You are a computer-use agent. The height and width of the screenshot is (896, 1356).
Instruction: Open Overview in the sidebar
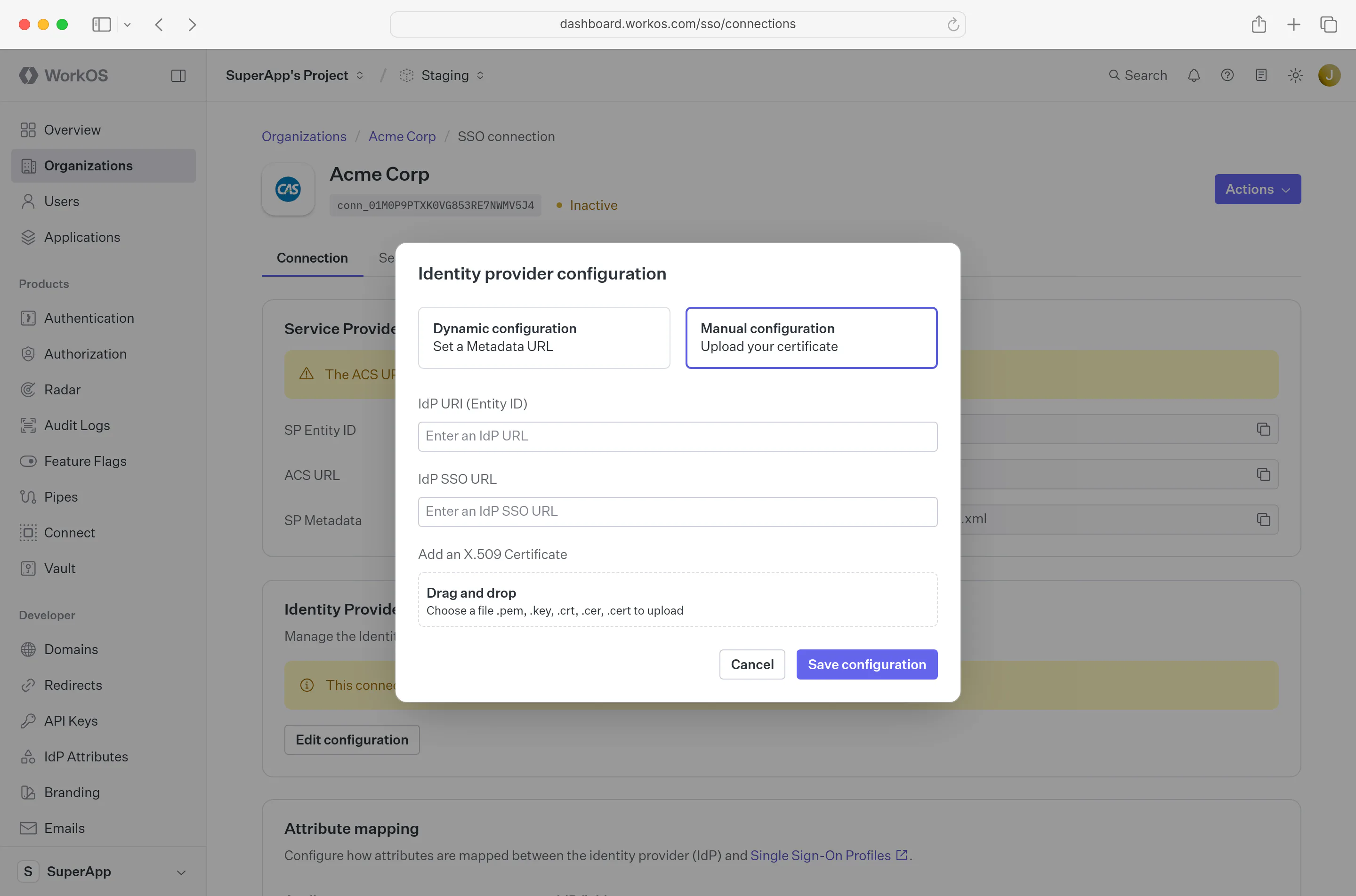pyautogui.click(x=104, y=130)
